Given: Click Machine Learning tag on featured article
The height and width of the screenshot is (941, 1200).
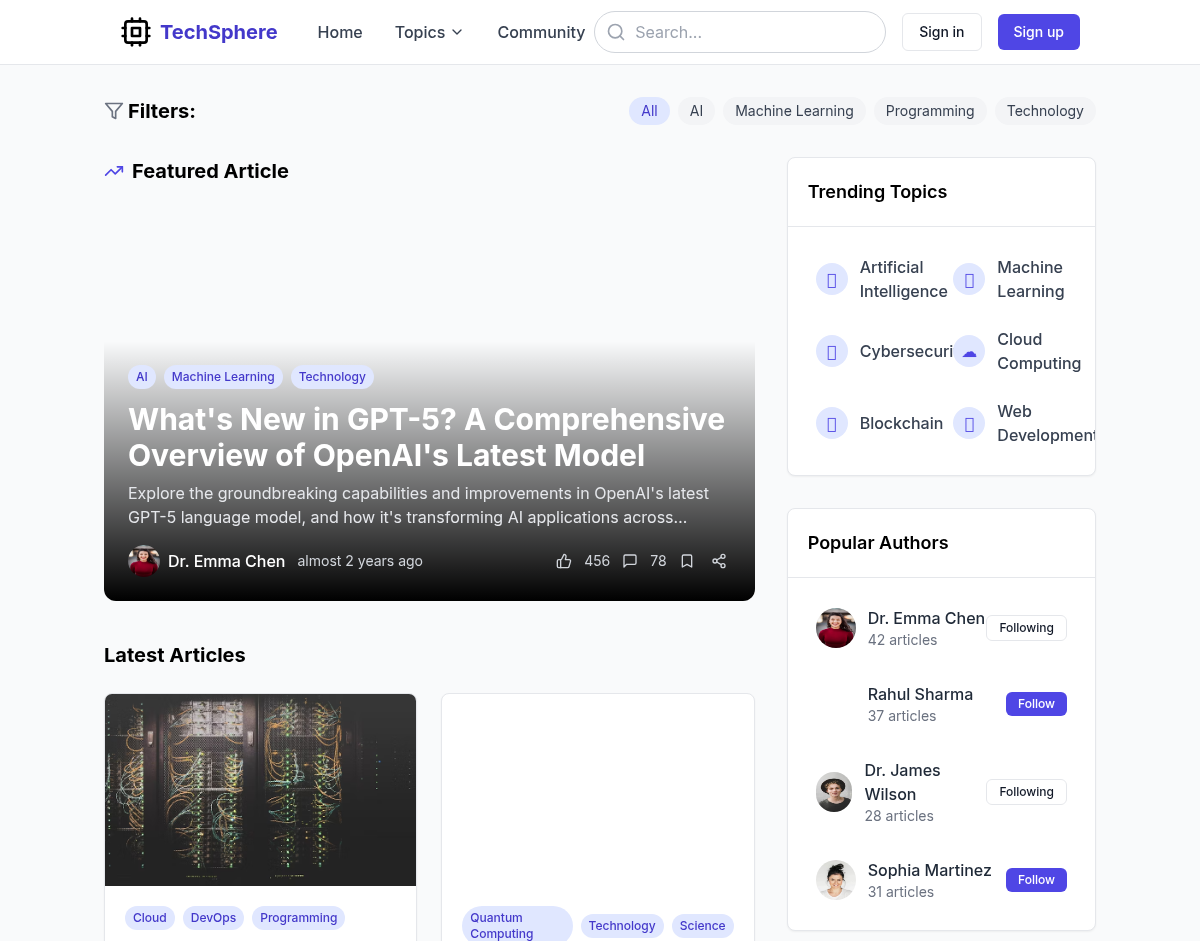Looking at the screenshot, I should [223, 377].
